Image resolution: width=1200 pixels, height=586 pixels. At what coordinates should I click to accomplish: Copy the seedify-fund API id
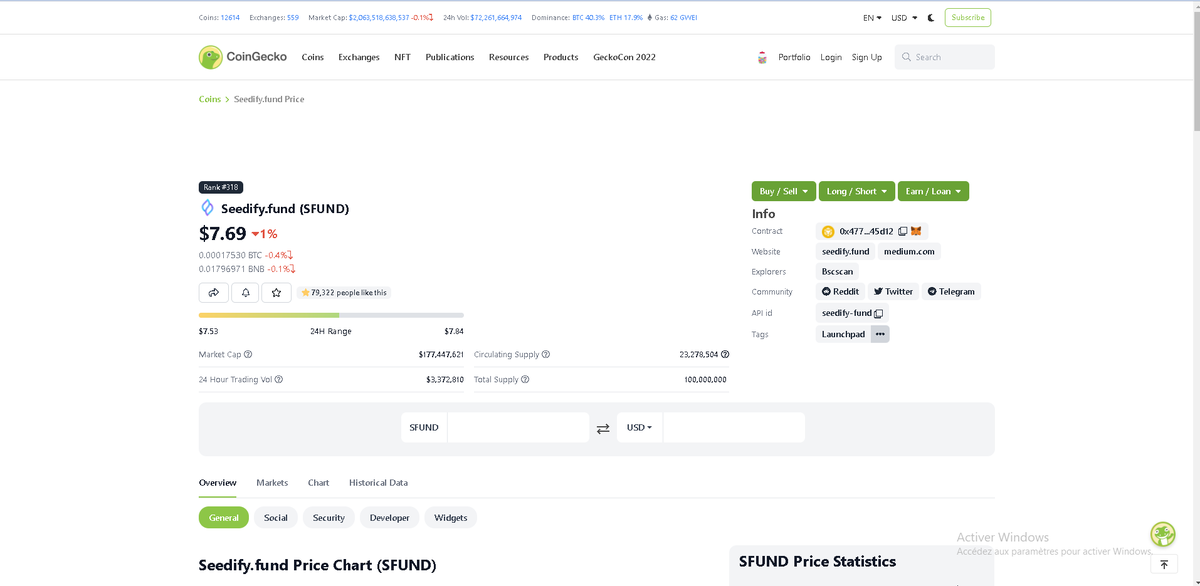pyautogui.click(x=878, y=313)
